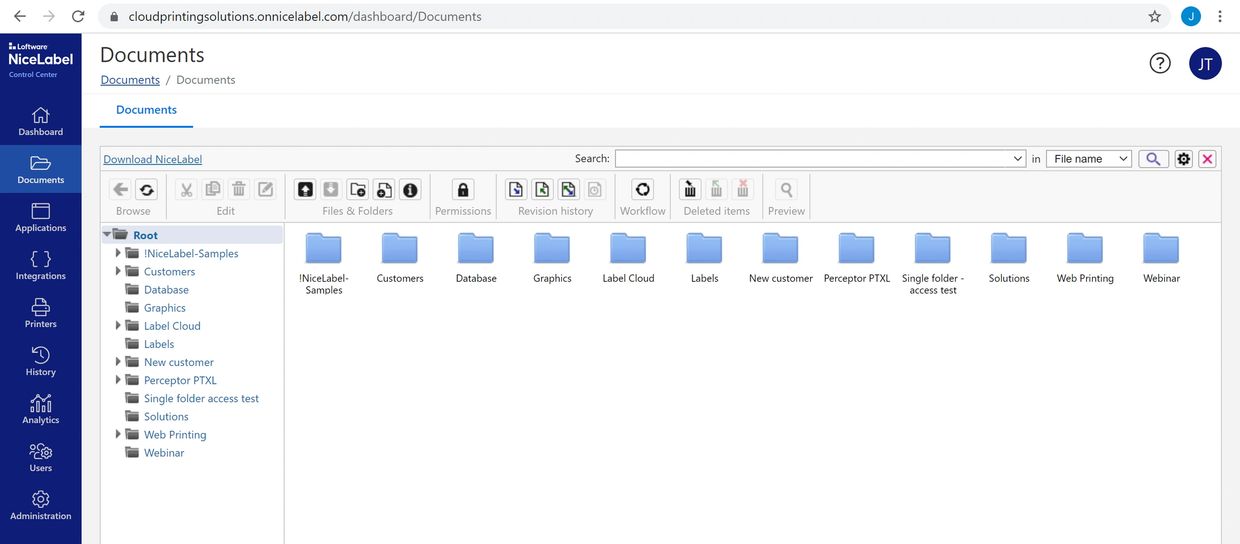Expand the Customers folder in tree
The height and width of the screenshot is (544, 1240).
(118, 271)
